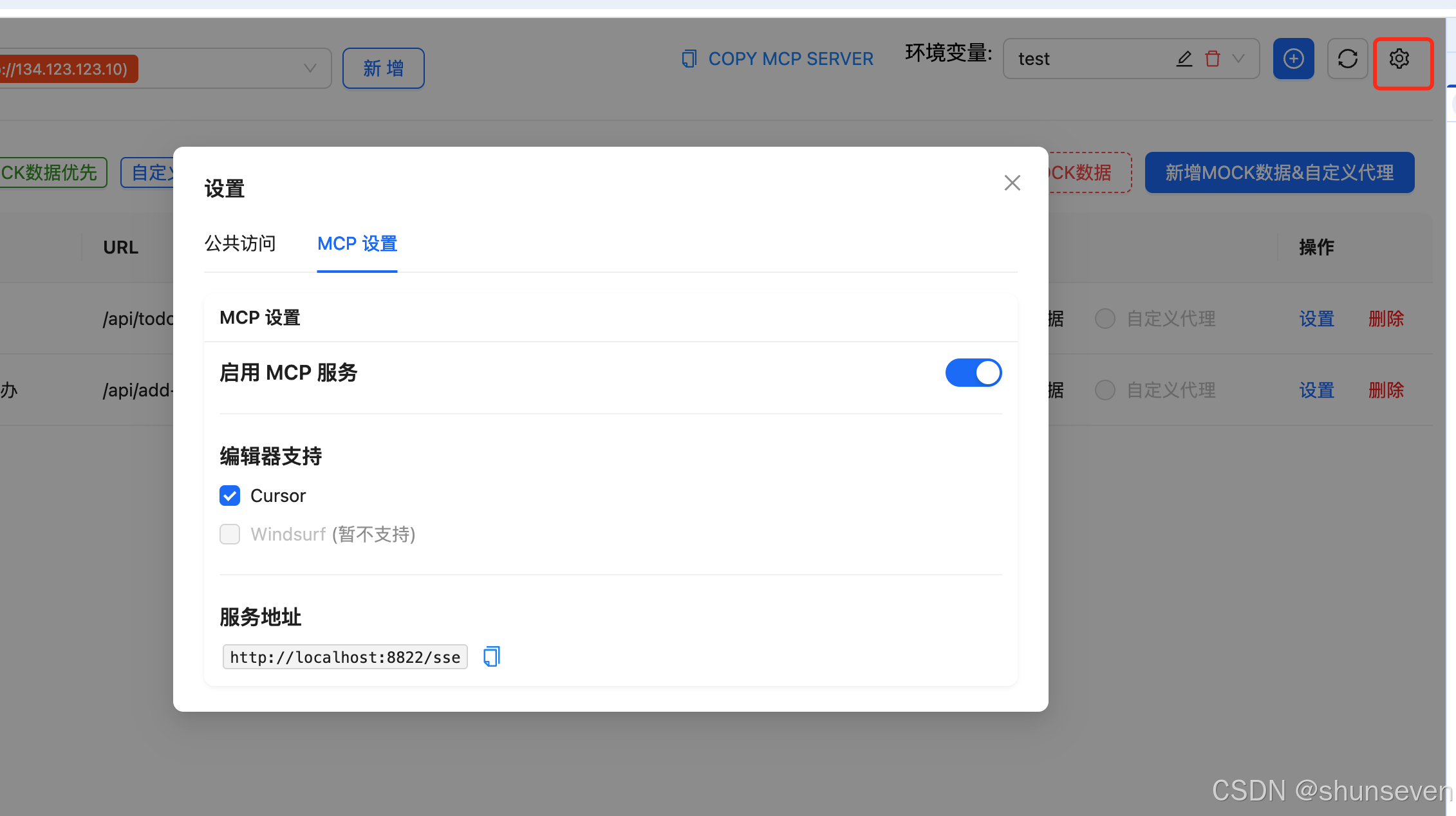Disable the 启用 MCP 服务 toggle
This screenshot has width=1456, height=816.
[x=973, y=373]
